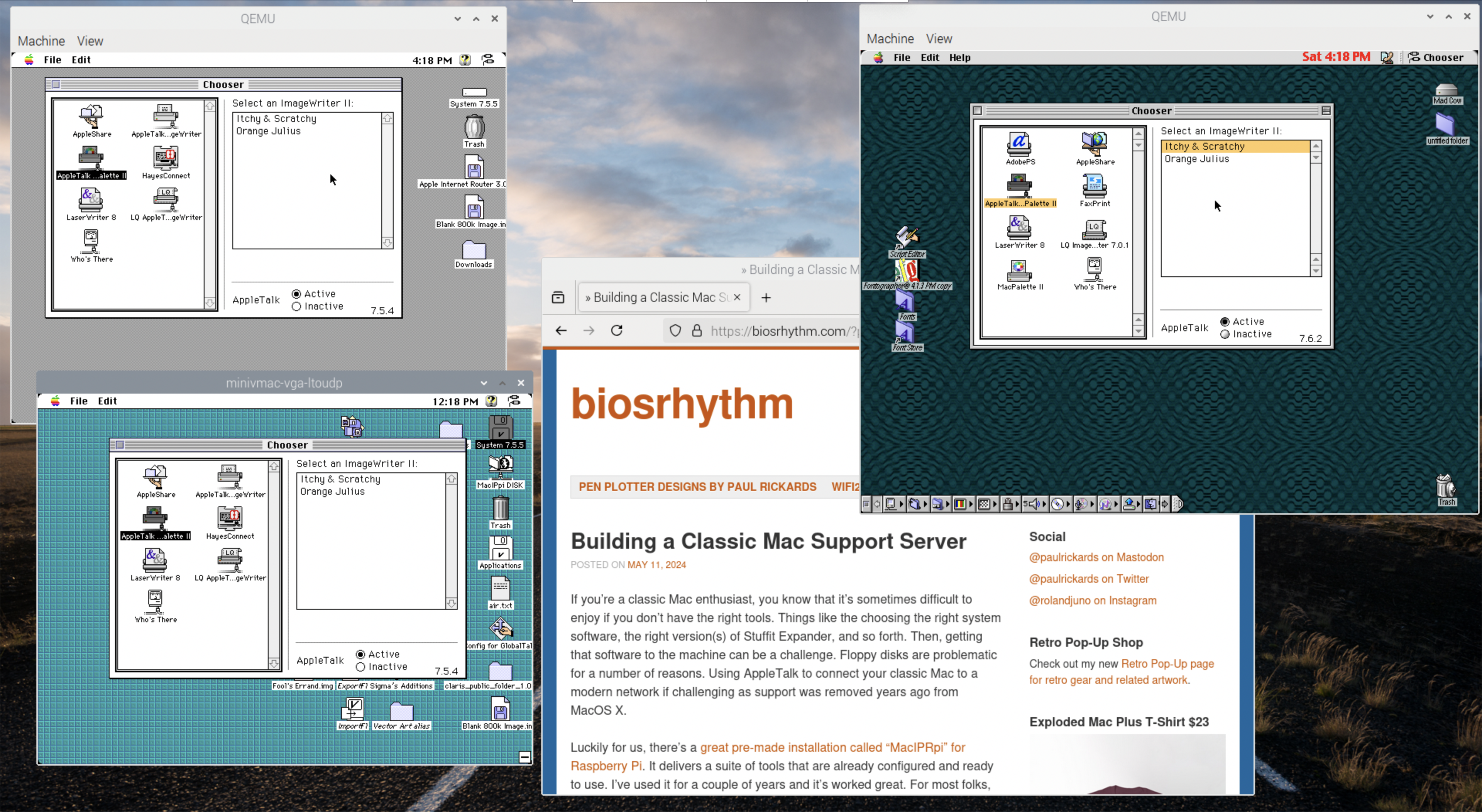Click Downloads folder in top-left QEMU desktop
Viewport: 1482px width, 812px height.
(474, 254)
